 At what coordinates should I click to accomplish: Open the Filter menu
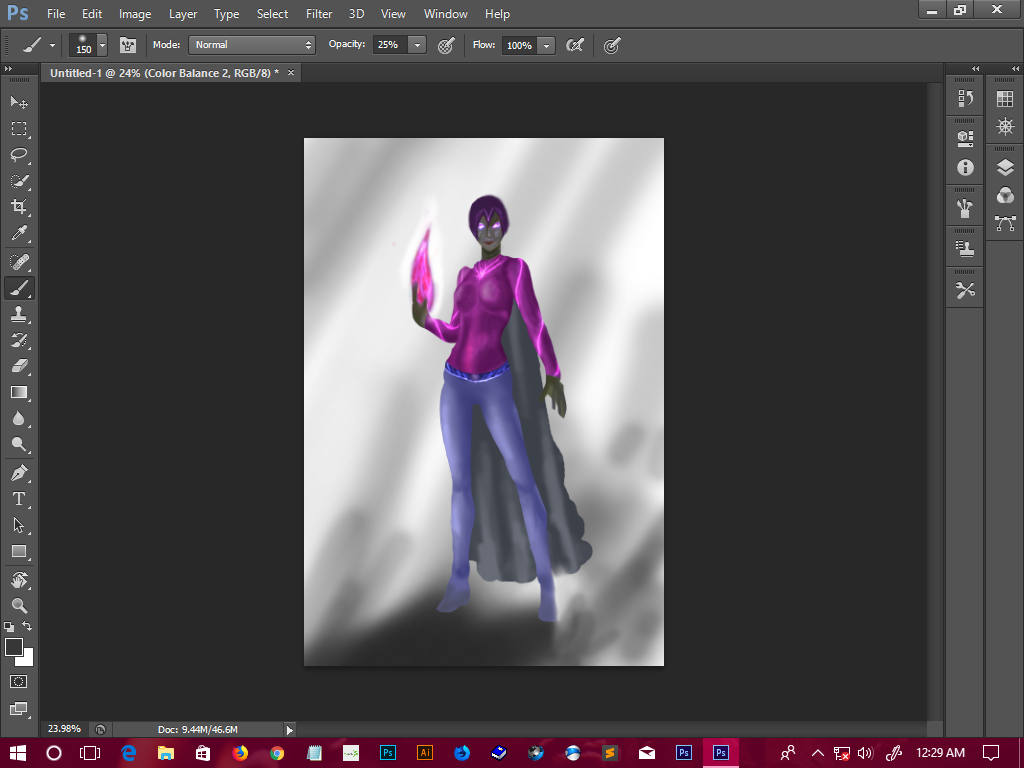319,14
